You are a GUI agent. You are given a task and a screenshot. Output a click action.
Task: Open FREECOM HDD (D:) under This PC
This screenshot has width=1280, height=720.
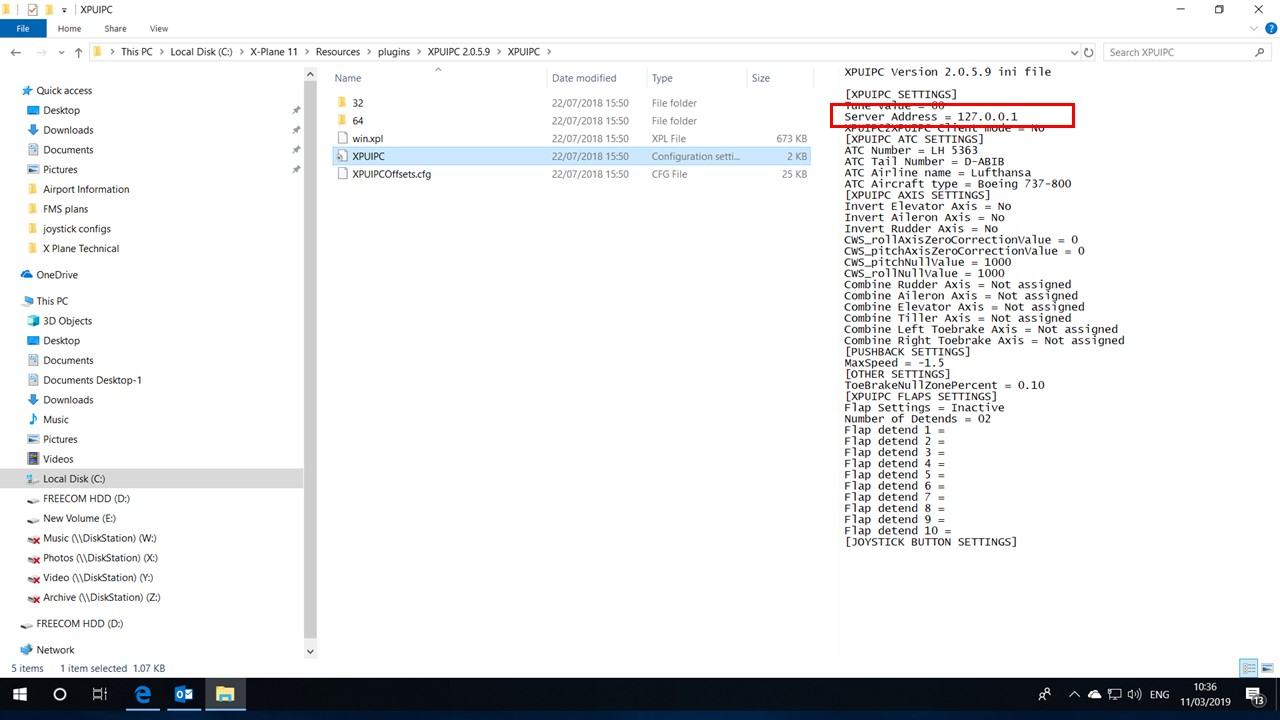point(86,499)
